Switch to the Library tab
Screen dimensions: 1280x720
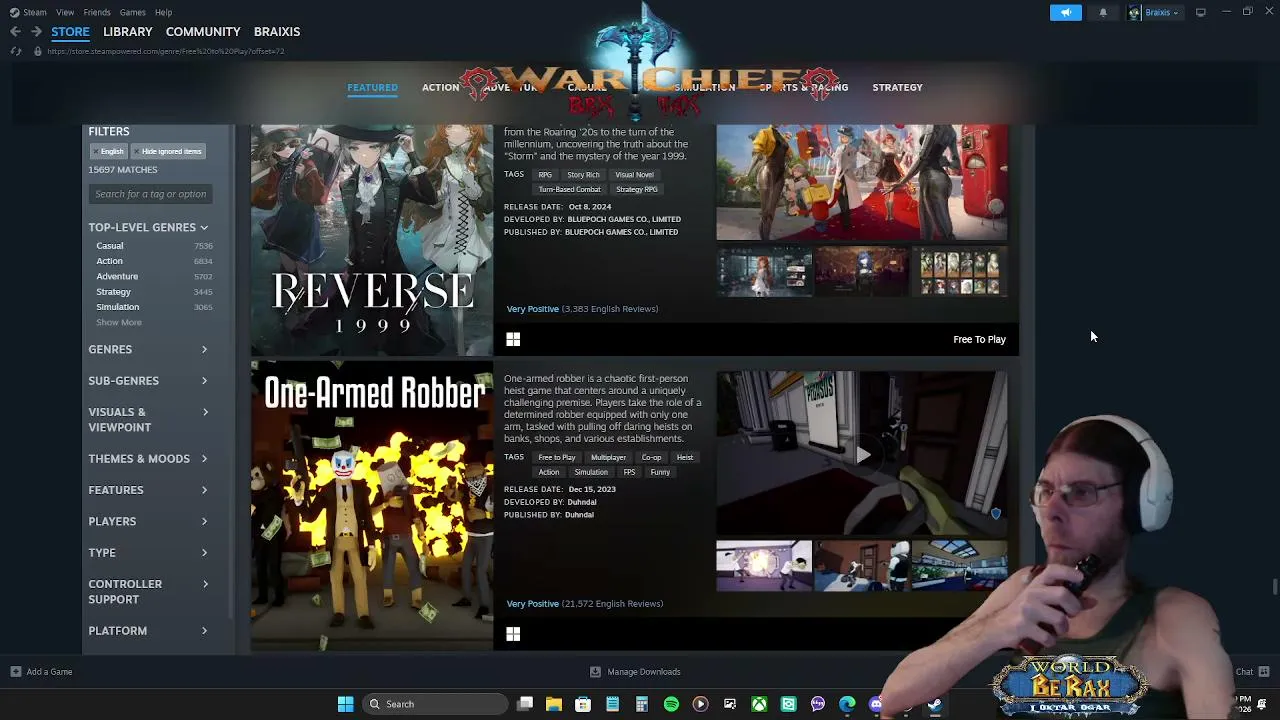pyautogui.click(x=128, y=32)
